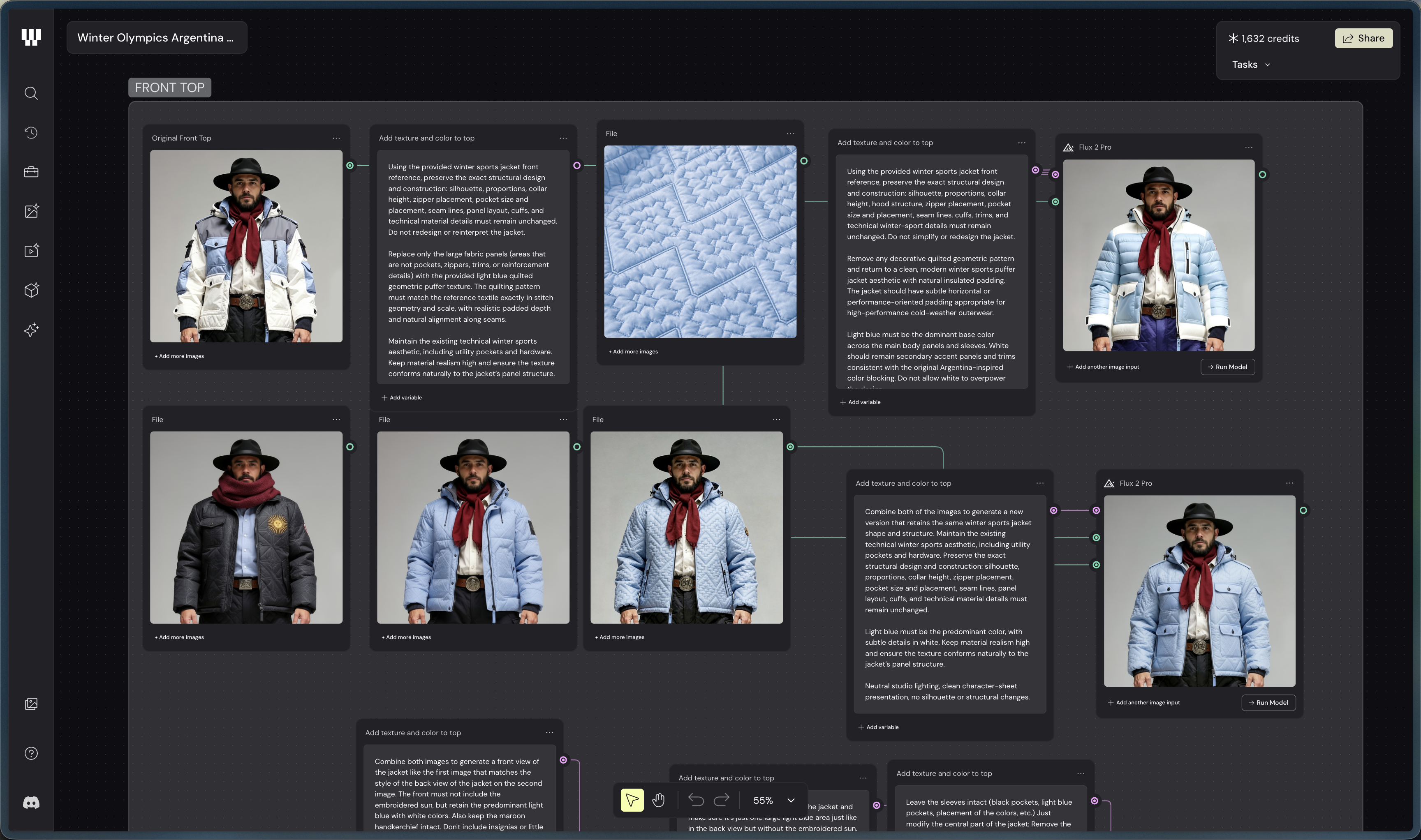Click the Weavy logo icon
The width and height of the screenshot is (1421, 840).
(x=31, y=37)
